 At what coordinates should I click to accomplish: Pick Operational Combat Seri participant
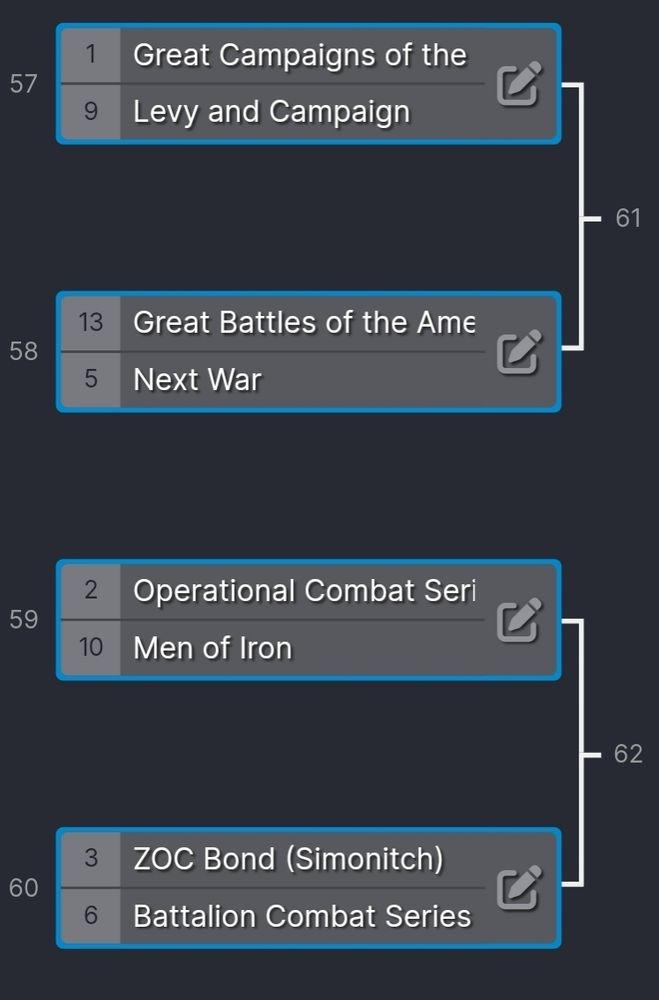click(x=304, y=591)
